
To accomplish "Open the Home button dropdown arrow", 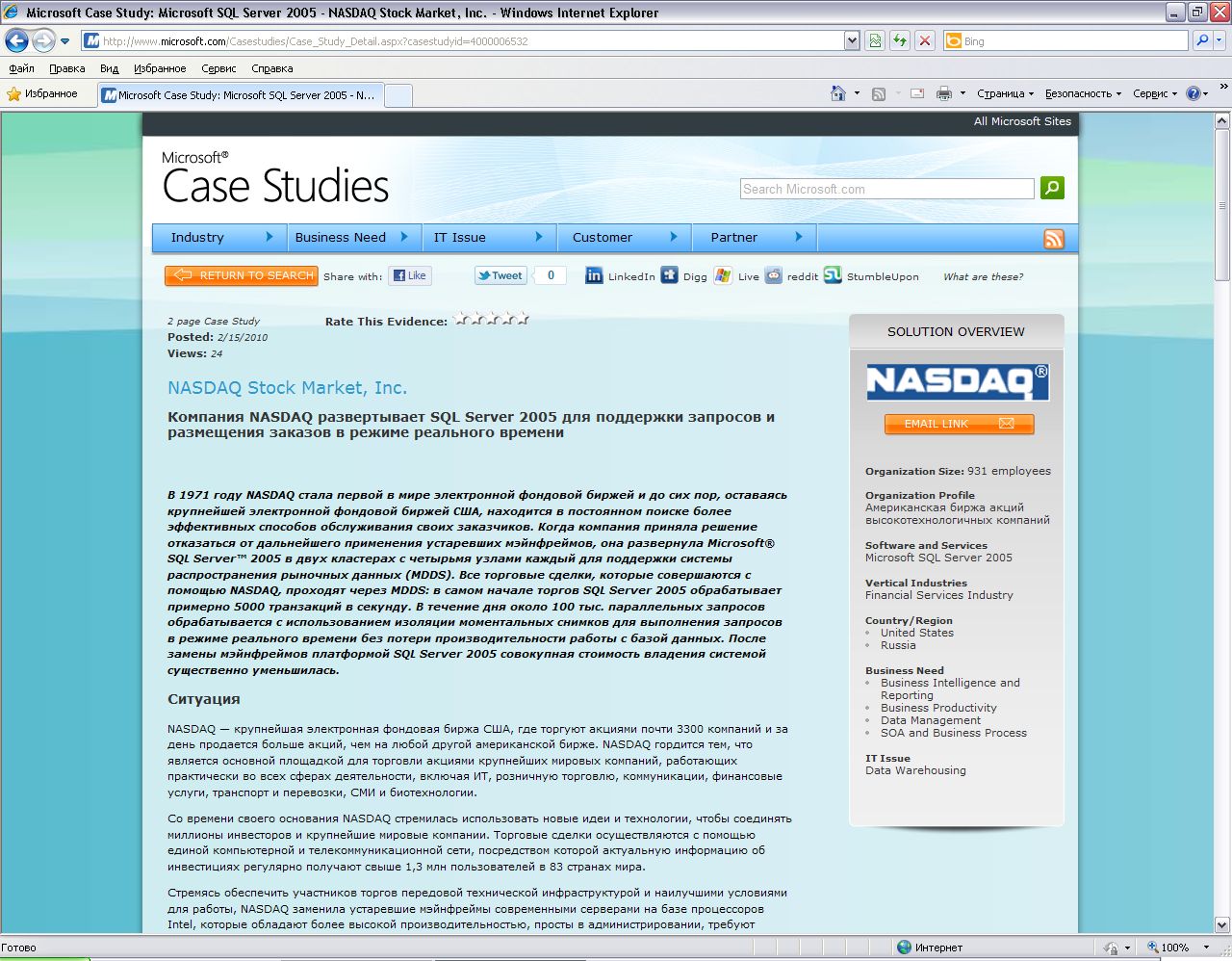I will (x=857, y=93).
